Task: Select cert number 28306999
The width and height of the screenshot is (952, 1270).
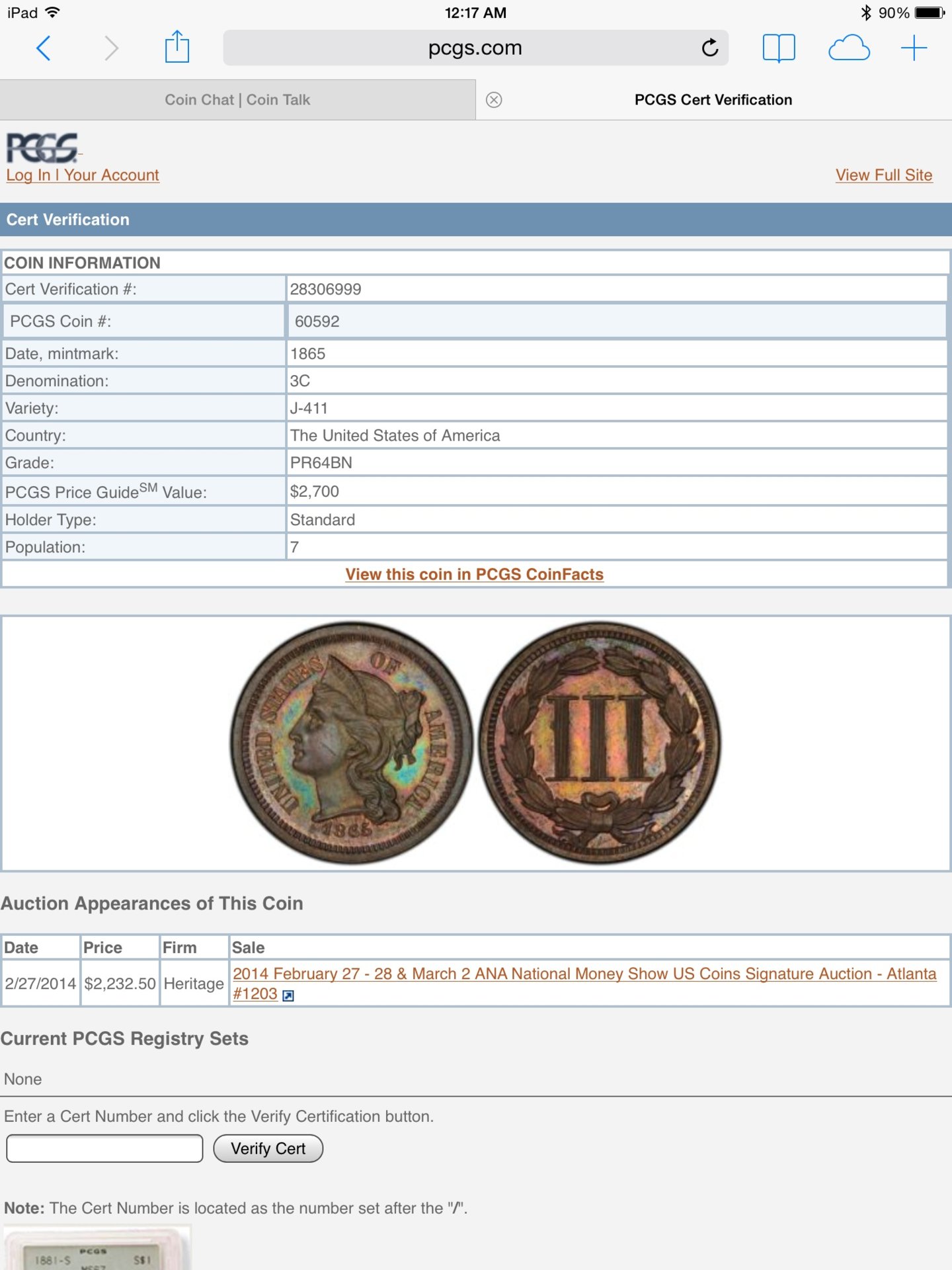Action: (325, 289)
